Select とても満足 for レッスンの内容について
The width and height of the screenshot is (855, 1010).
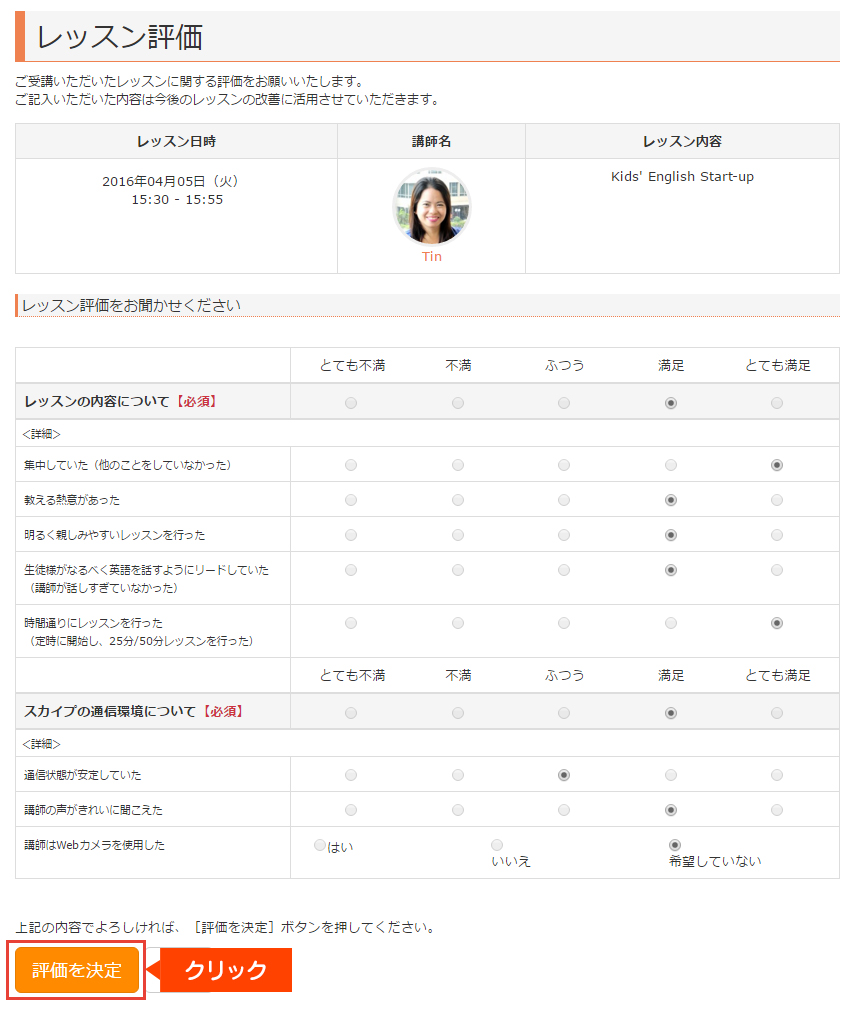777,403
